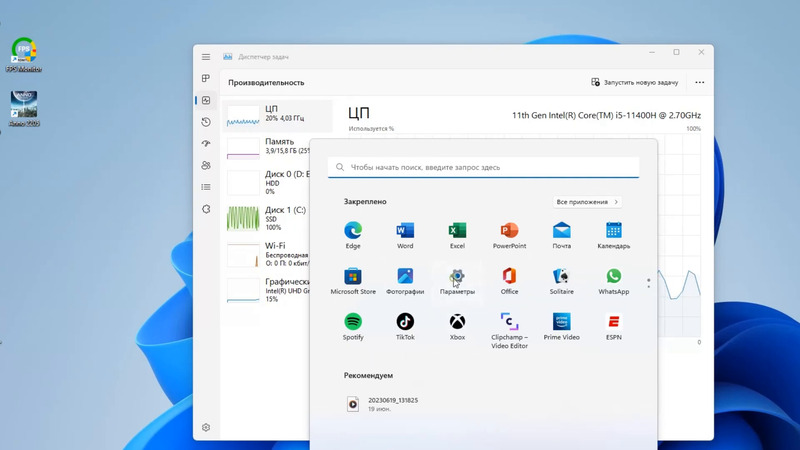
Task: Open the TikTok app icon
Action: point(405,323)
